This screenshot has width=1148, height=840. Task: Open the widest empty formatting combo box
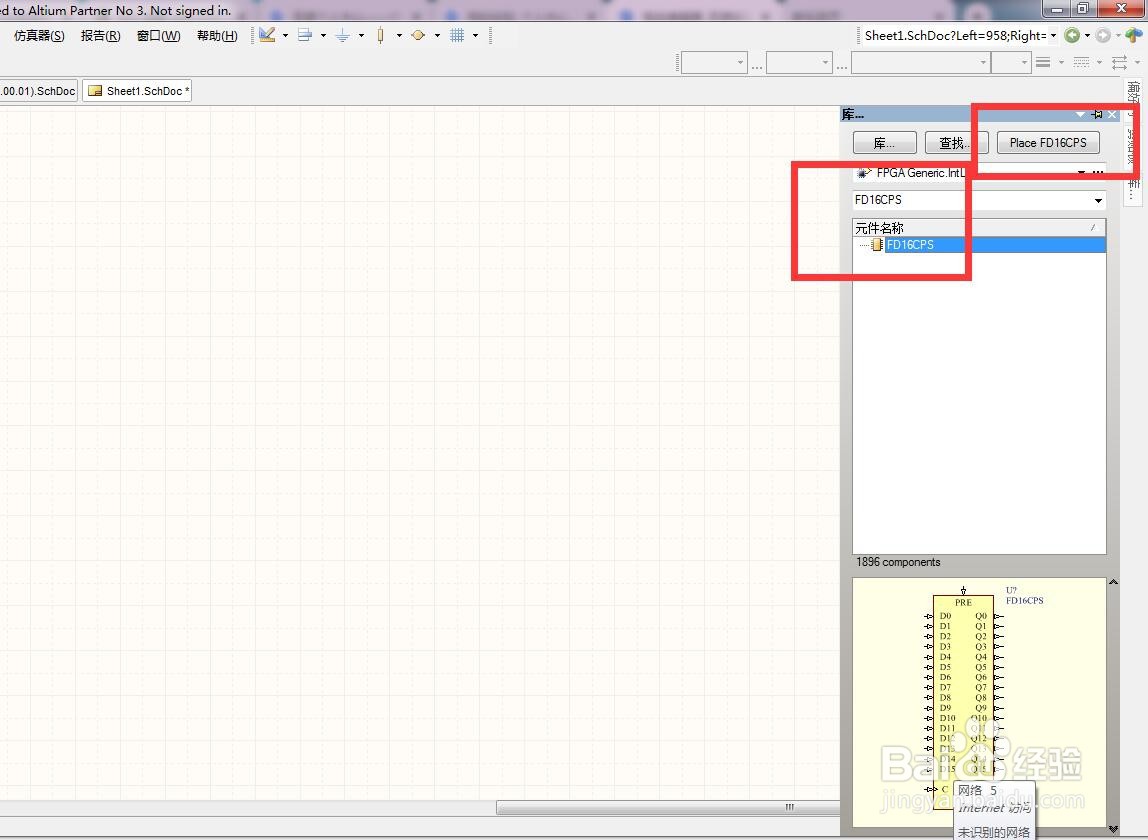(x=920, y=63)
